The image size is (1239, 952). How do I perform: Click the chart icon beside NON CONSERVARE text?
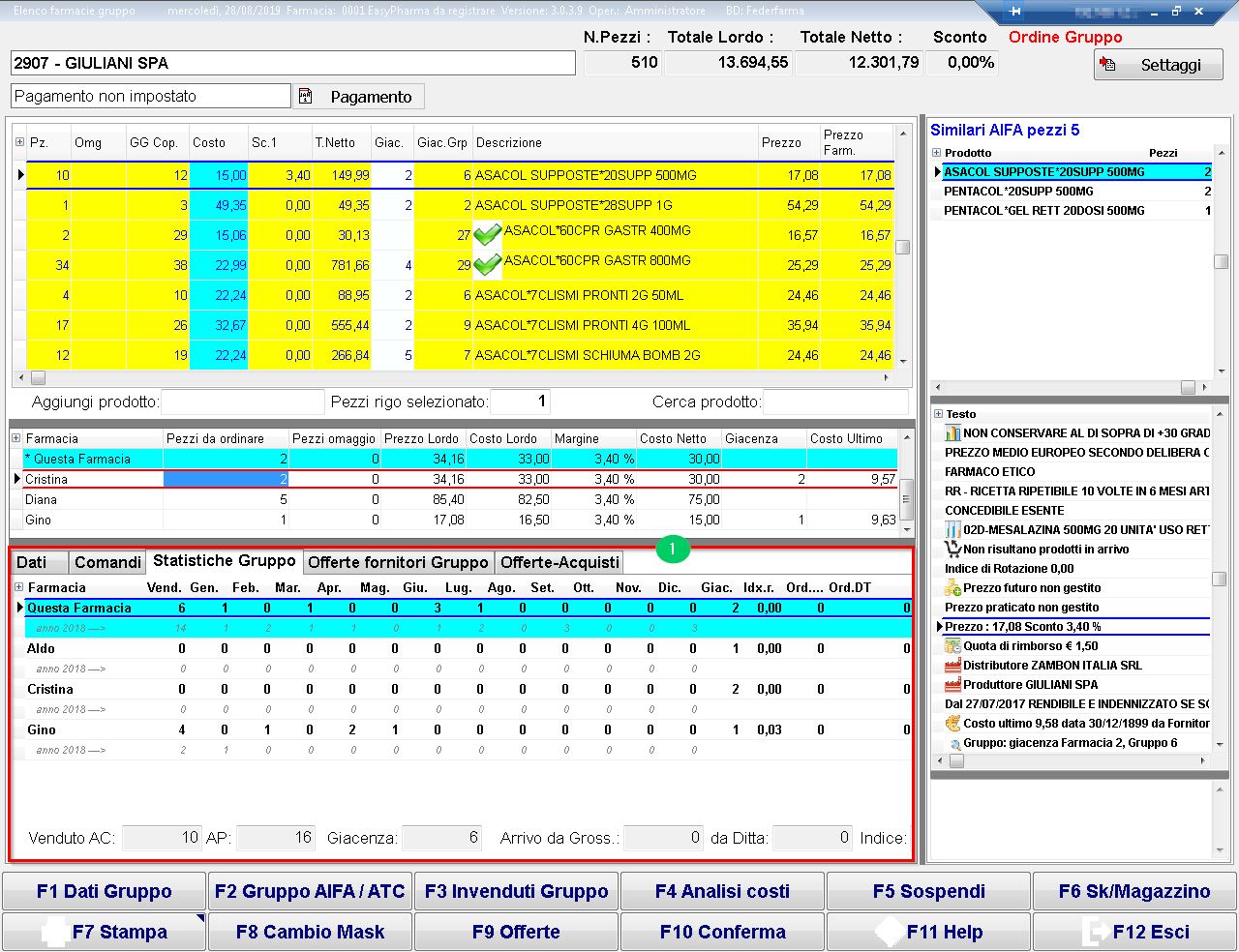(x=952, y=432)
